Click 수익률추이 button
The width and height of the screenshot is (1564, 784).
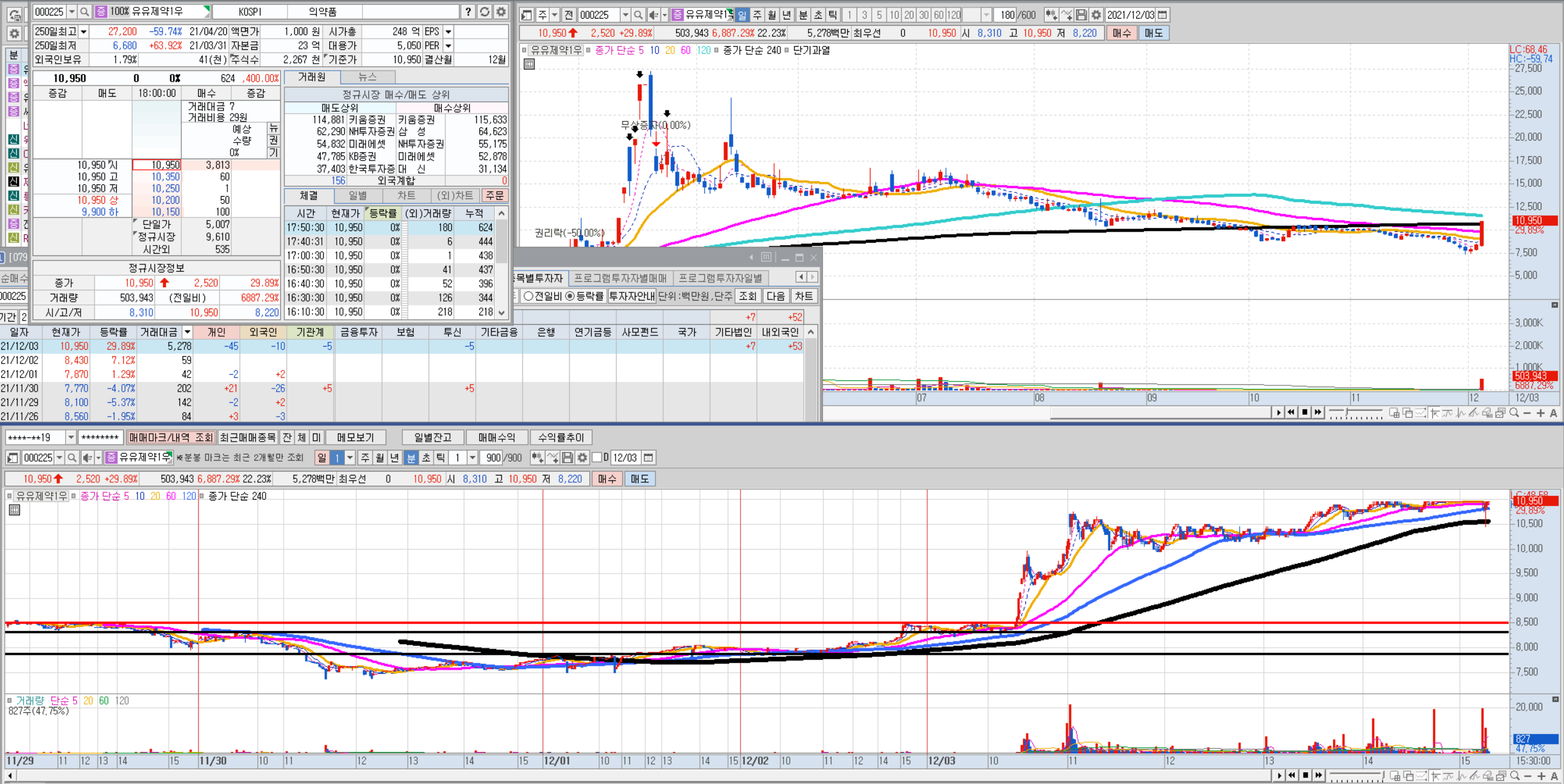coord(560,437)
